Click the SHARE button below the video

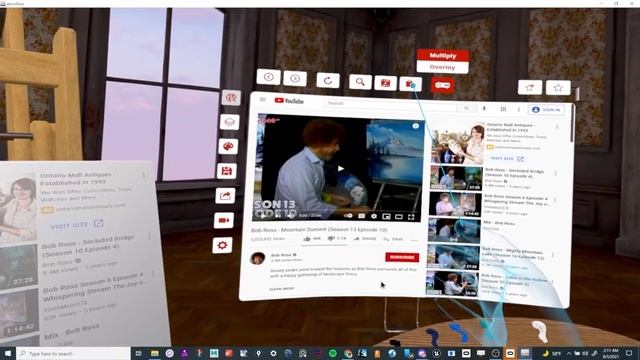click(x=364, y=239)
